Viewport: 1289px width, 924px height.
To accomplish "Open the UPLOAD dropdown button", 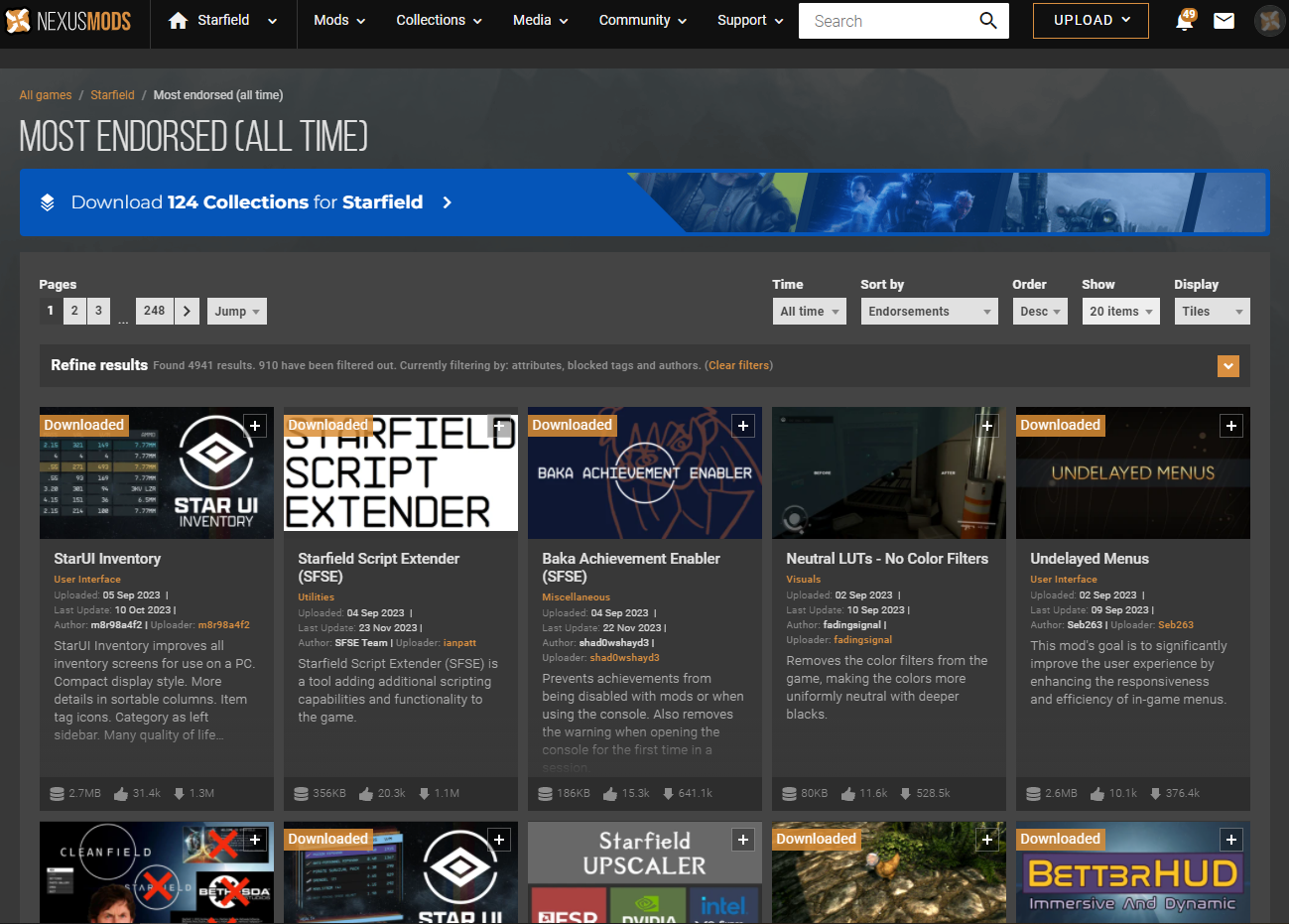I will (1091, 21).
